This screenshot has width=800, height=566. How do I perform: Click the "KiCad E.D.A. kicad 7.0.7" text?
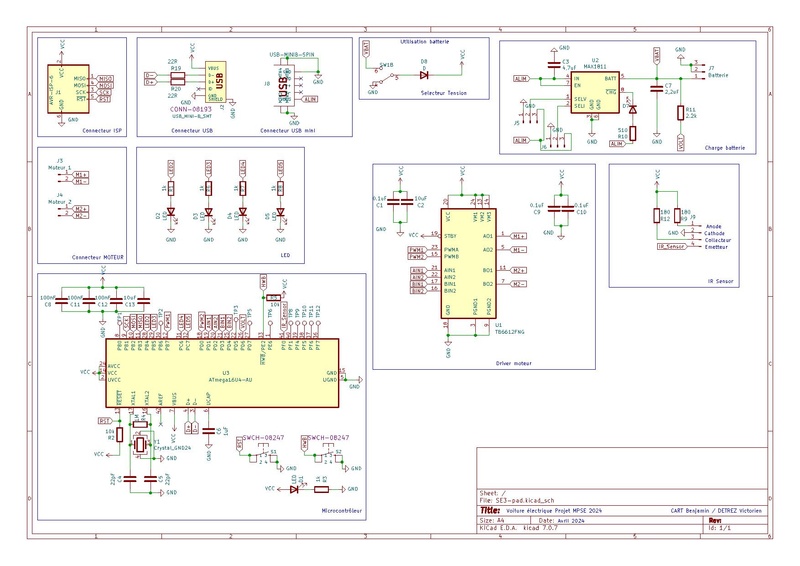(x=518, y=528)
